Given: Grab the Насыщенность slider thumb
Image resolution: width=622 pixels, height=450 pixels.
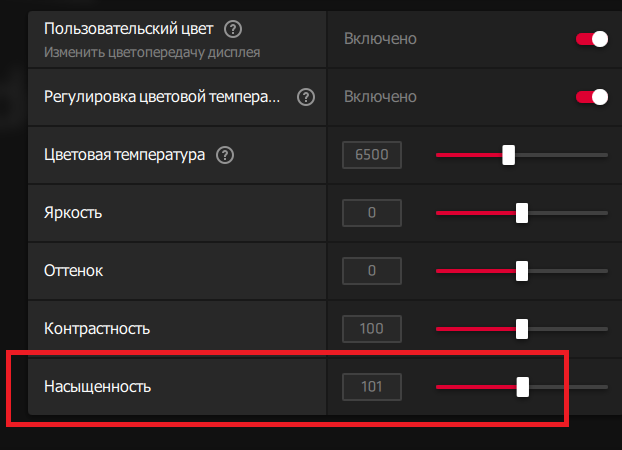Looking at the screenshot, I should (523, 386).
